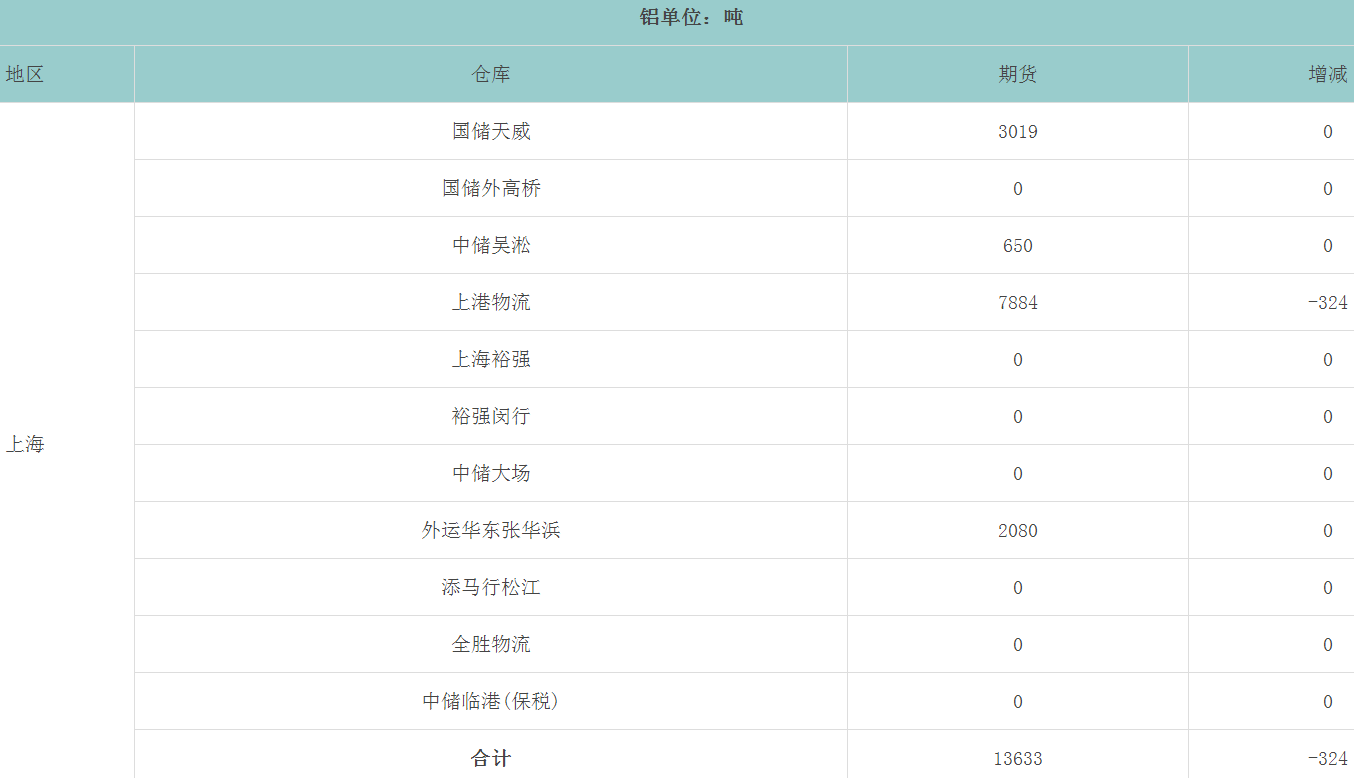1354x778 pixels.
Task: Click the 期货 column header
Action: (x=1017, y=74)
